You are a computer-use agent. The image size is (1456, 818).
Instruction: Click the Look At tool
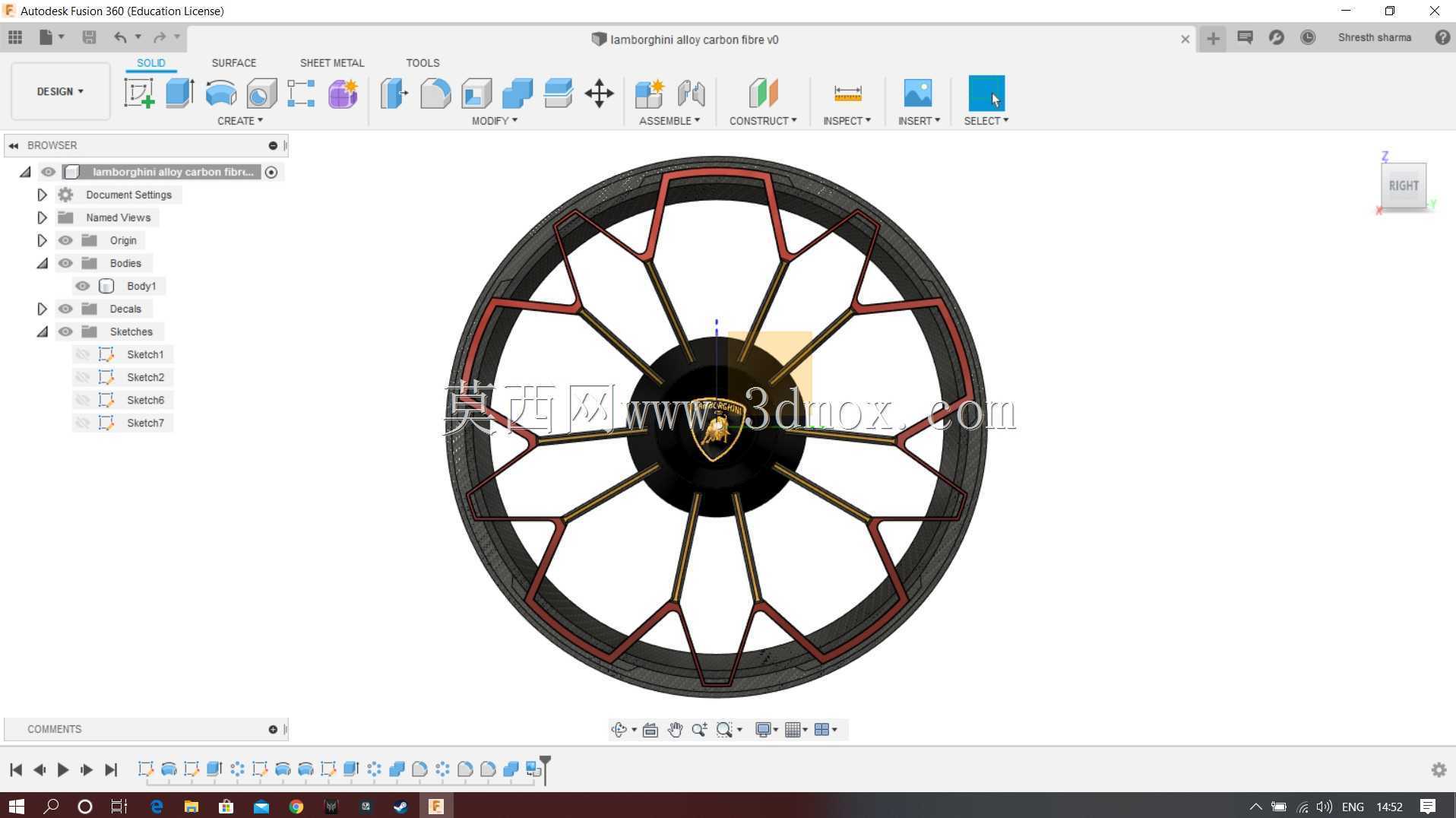650,730
